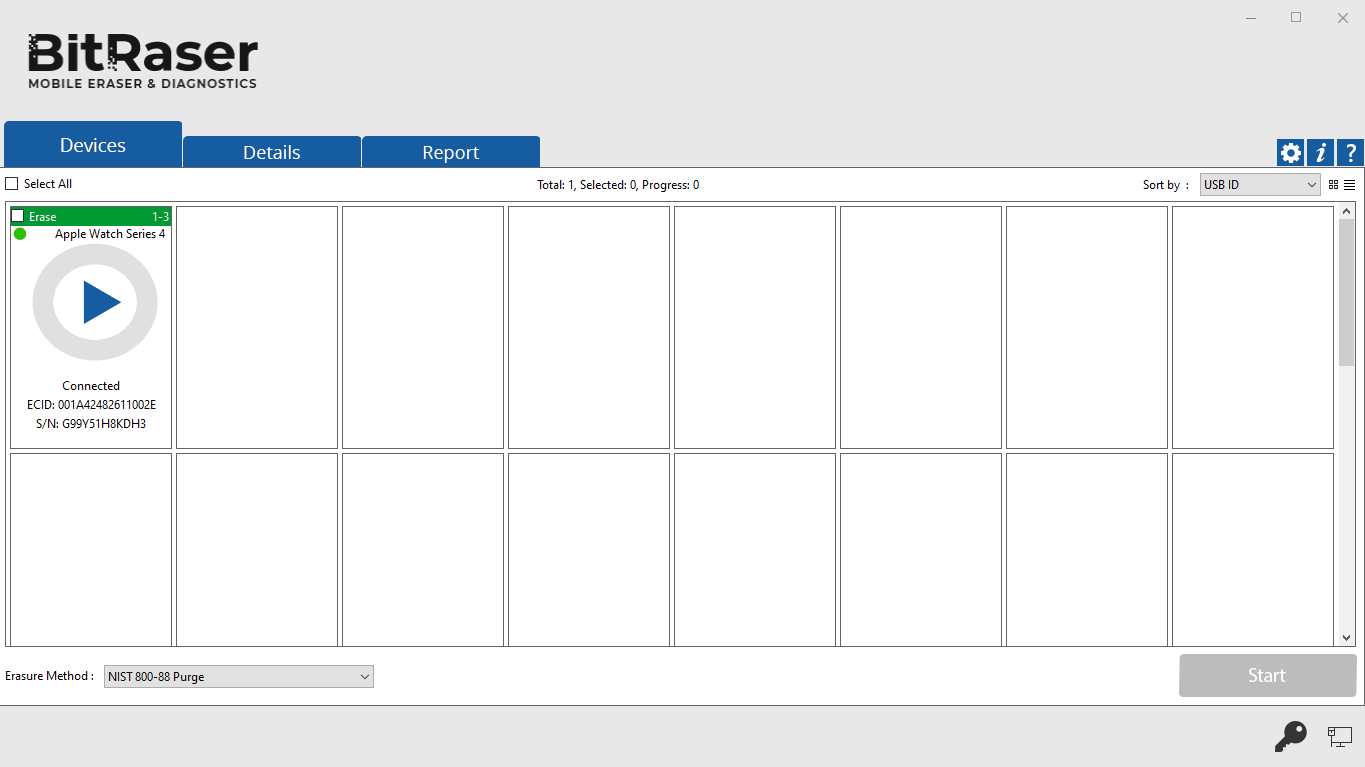Click the S/N: G99Y51H8KDH3 text
Screen dimensions: 1365x767
91,424
